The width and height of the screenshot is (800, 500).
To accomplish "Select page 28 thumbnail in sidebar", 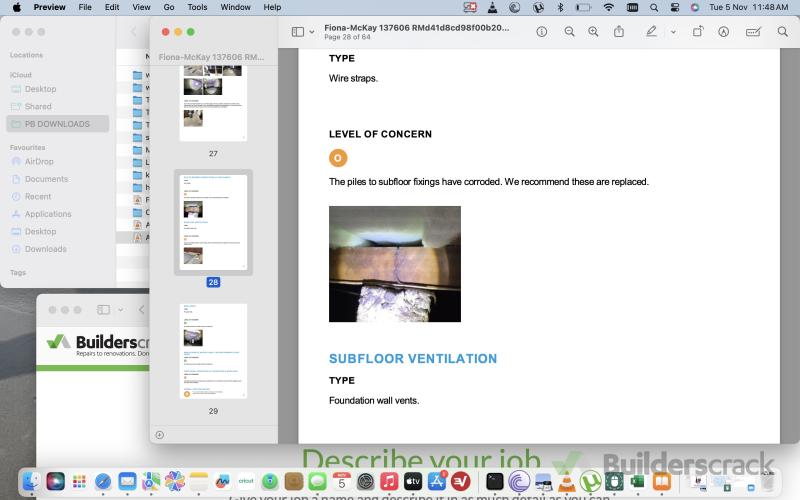I will pyautogui.click(x=213, y=222).
